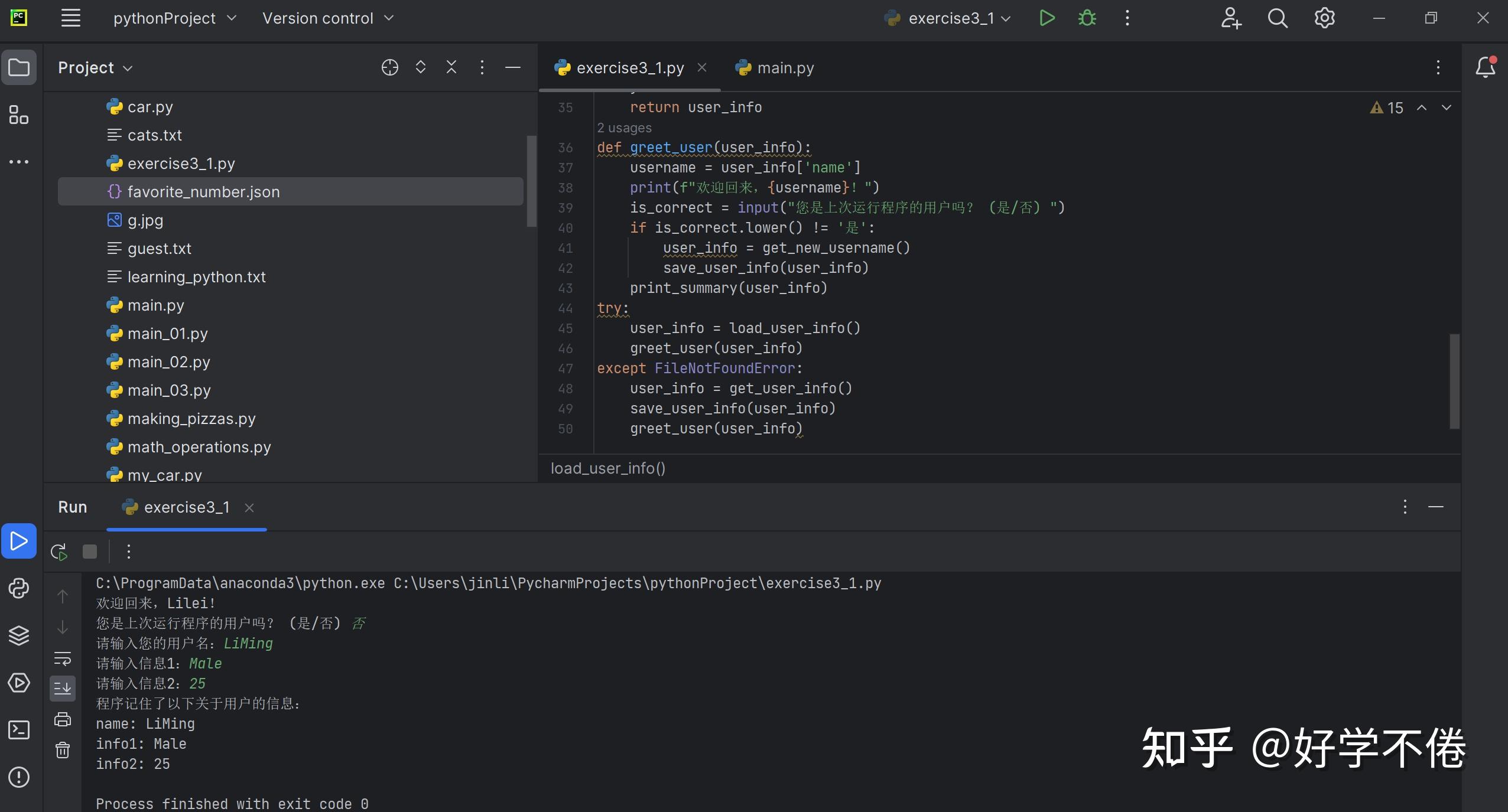Open the Python Packages tool window

tap(18, 588)
